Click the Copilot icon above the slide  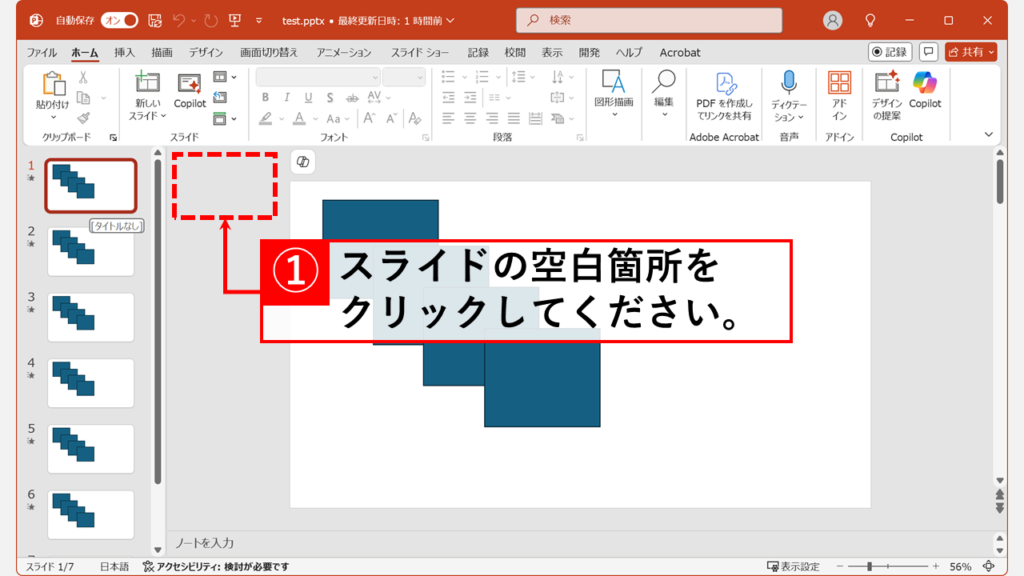point(302,161)
